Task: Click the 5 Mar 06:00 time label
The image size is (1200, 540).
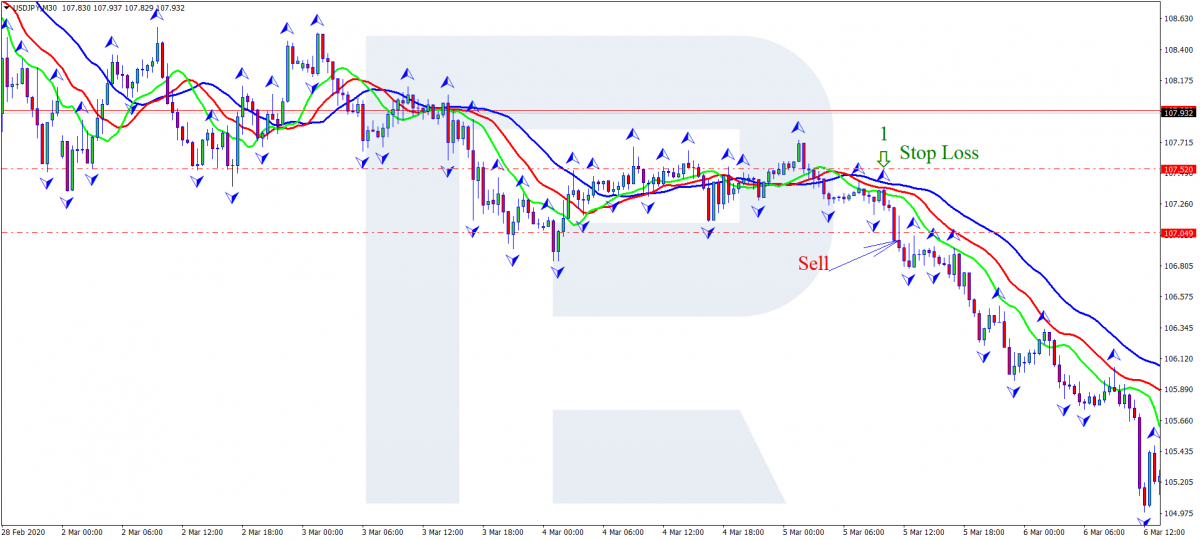Action: 865,533
